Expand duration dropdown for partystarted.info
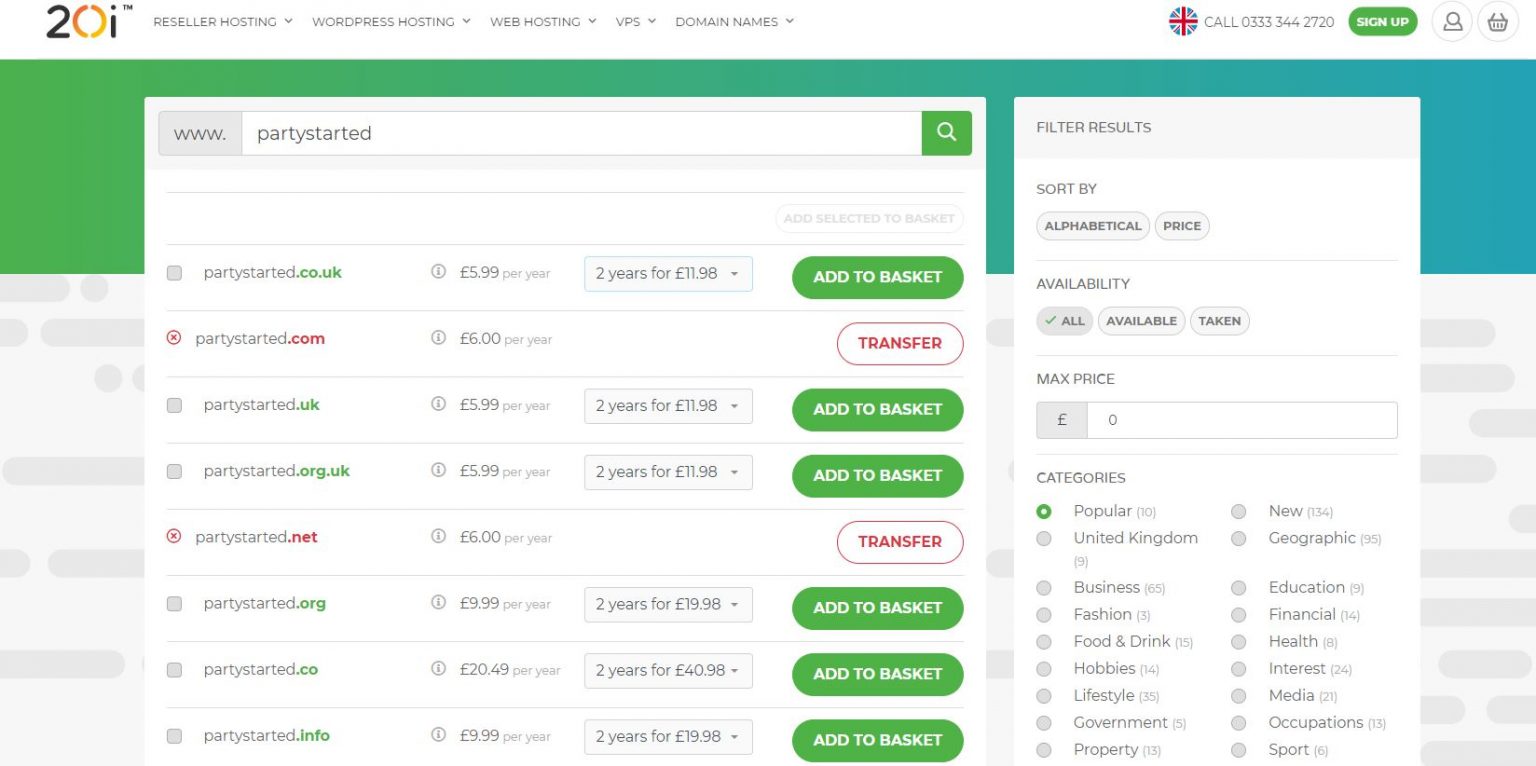The image size is (1536, 766). (668, 737)
